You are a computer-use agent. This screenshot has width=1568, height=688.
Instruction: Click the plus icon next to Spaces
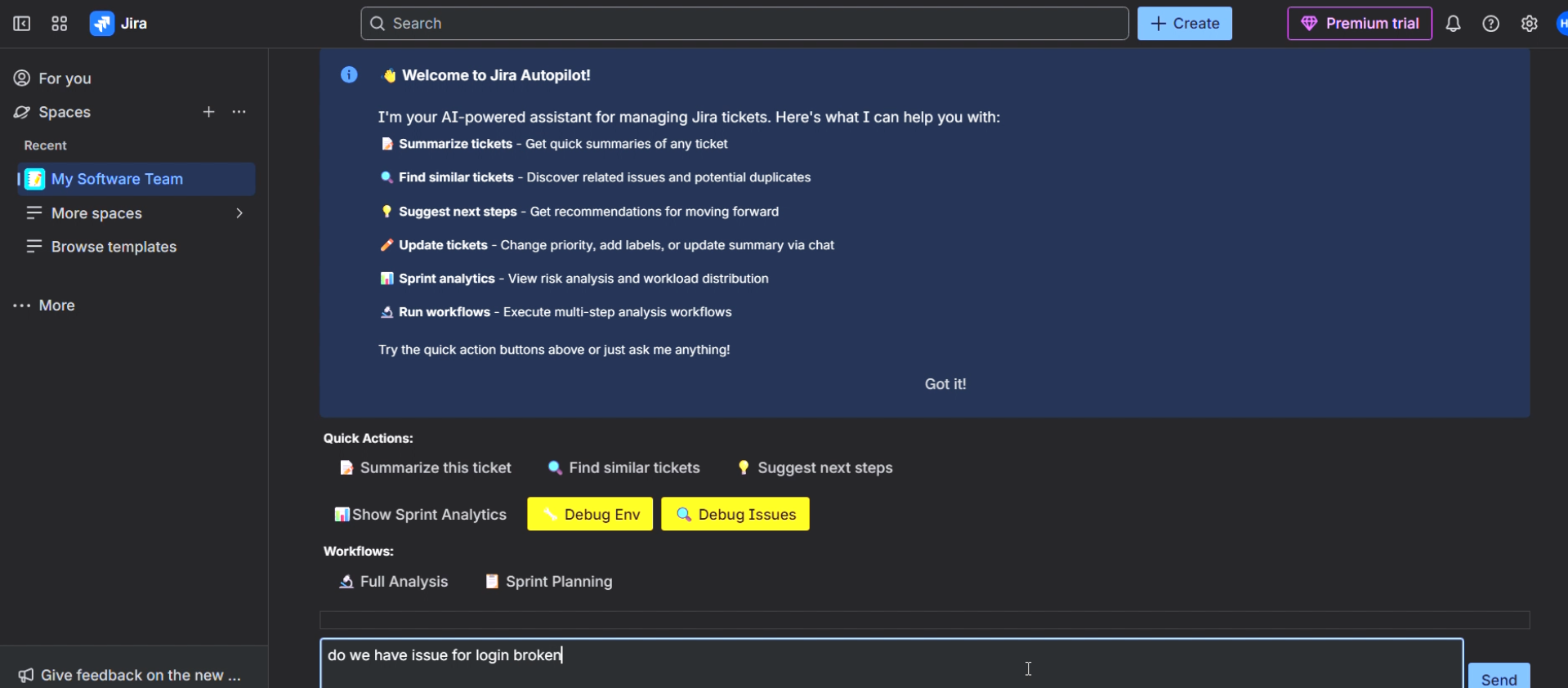pos(209,112)
